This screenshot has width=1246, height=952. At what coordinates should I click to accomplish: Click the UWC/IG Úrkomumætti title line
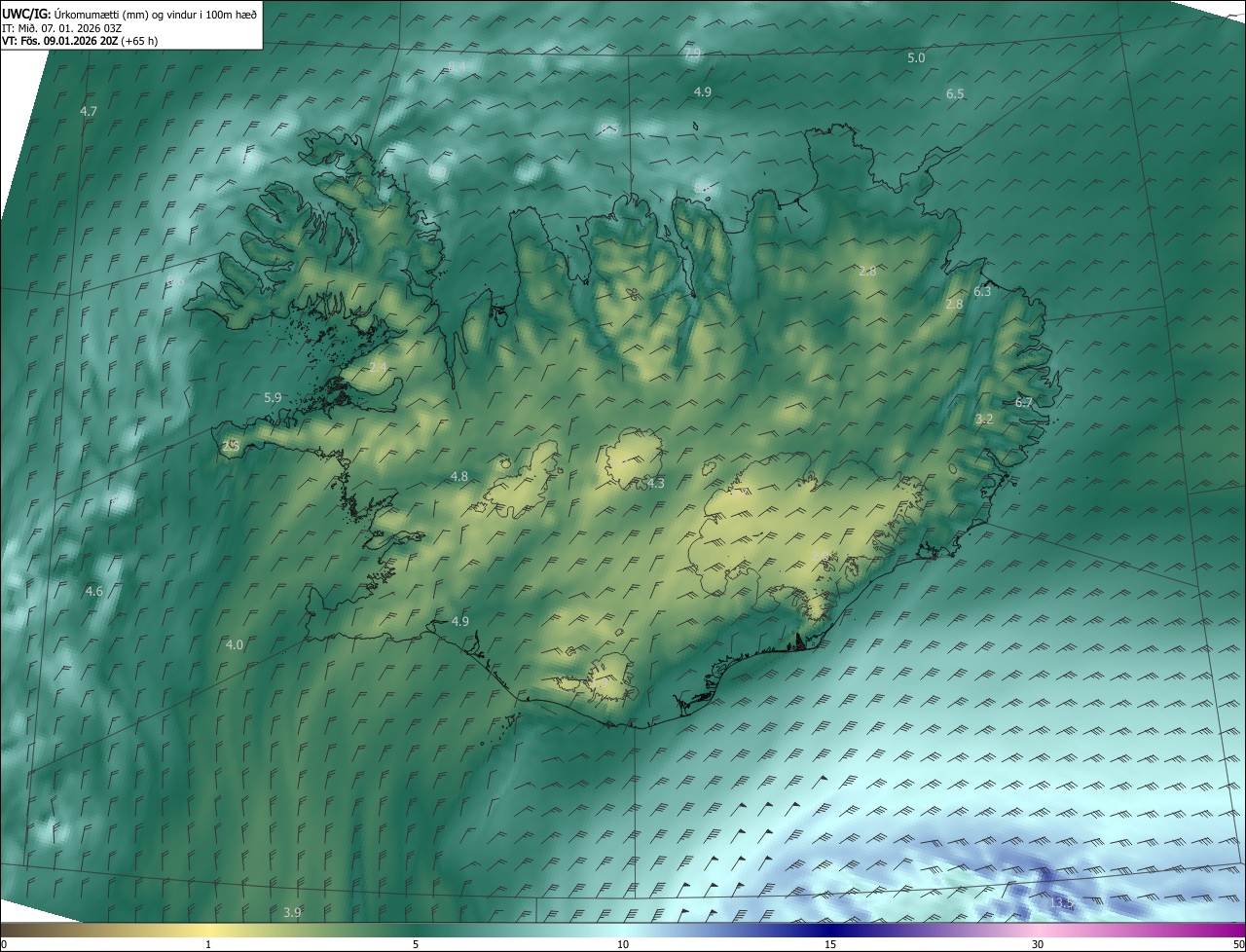129,14
